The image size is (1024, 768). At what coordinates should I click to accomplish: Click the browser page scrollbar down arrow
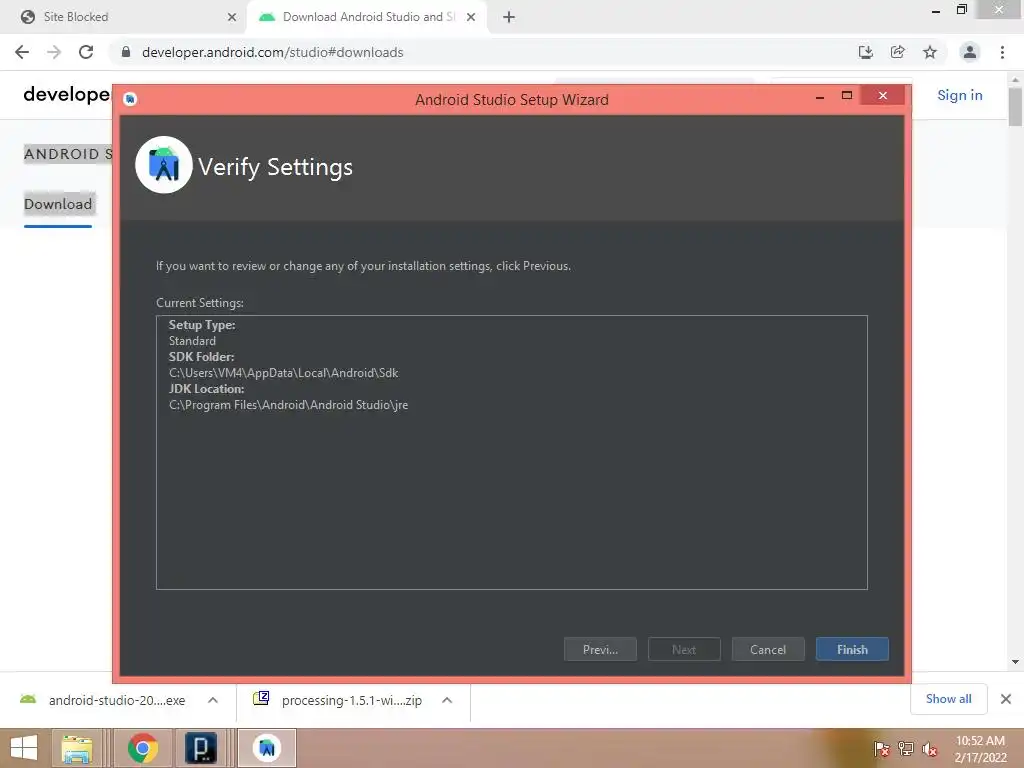pyautogui.click(x=1015, y=662)
